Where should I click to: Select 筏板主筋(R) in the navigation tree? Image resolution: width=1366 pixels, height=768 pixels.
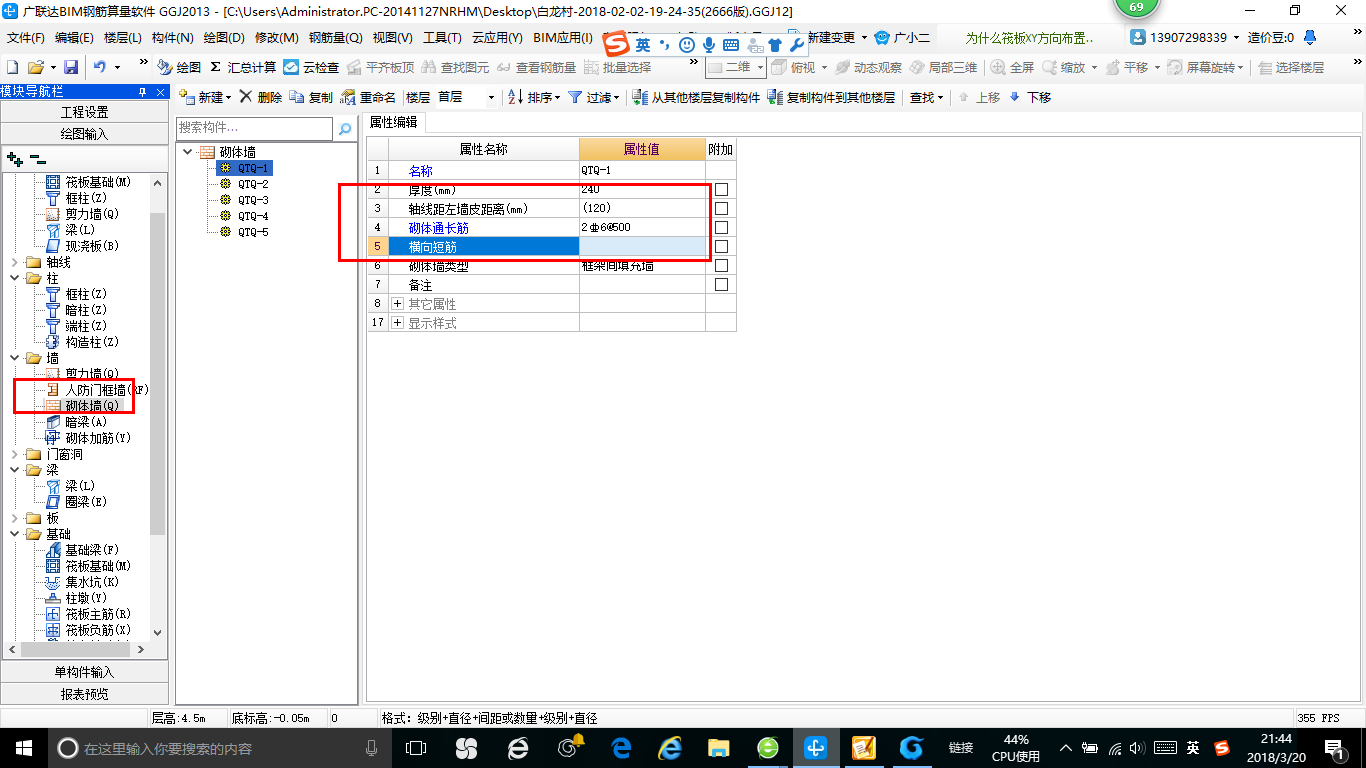[x=98, y=614]
